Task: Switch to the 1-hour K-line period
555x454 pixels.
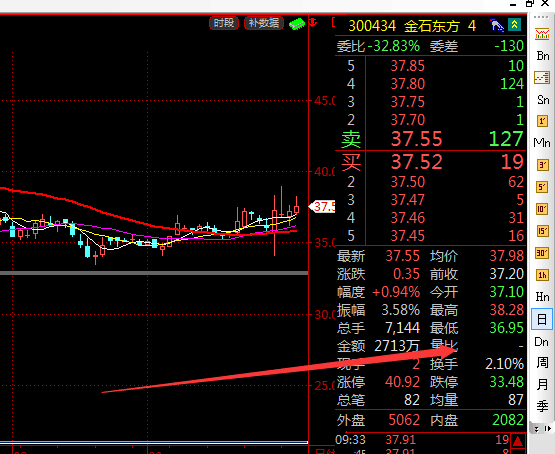Action: point(542,275)
